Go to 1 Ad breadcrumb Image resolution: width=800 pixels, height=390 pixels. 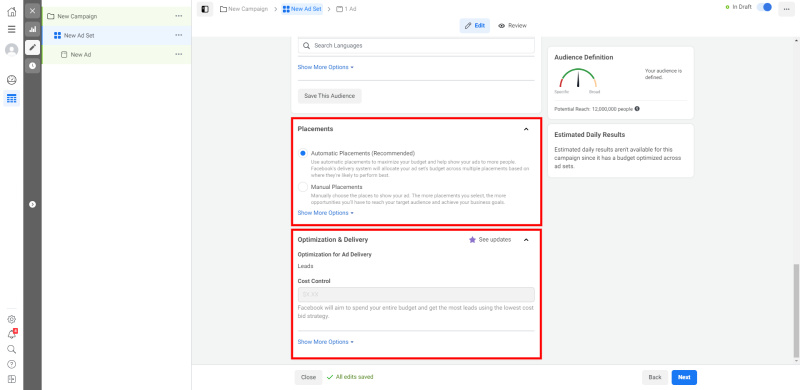346,9
